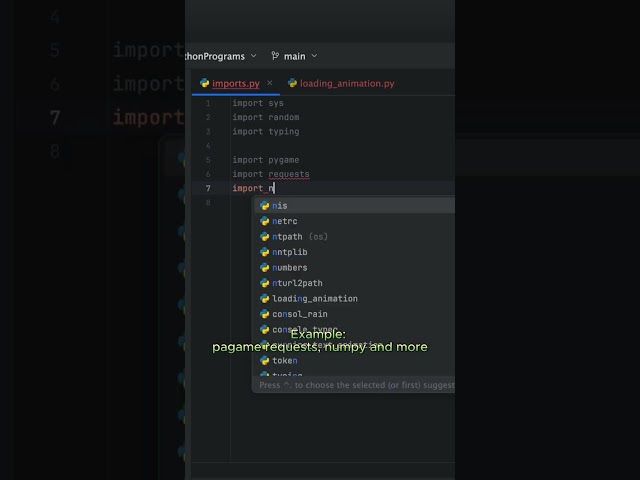Choose the nntplib suggestion

(355, 252)
